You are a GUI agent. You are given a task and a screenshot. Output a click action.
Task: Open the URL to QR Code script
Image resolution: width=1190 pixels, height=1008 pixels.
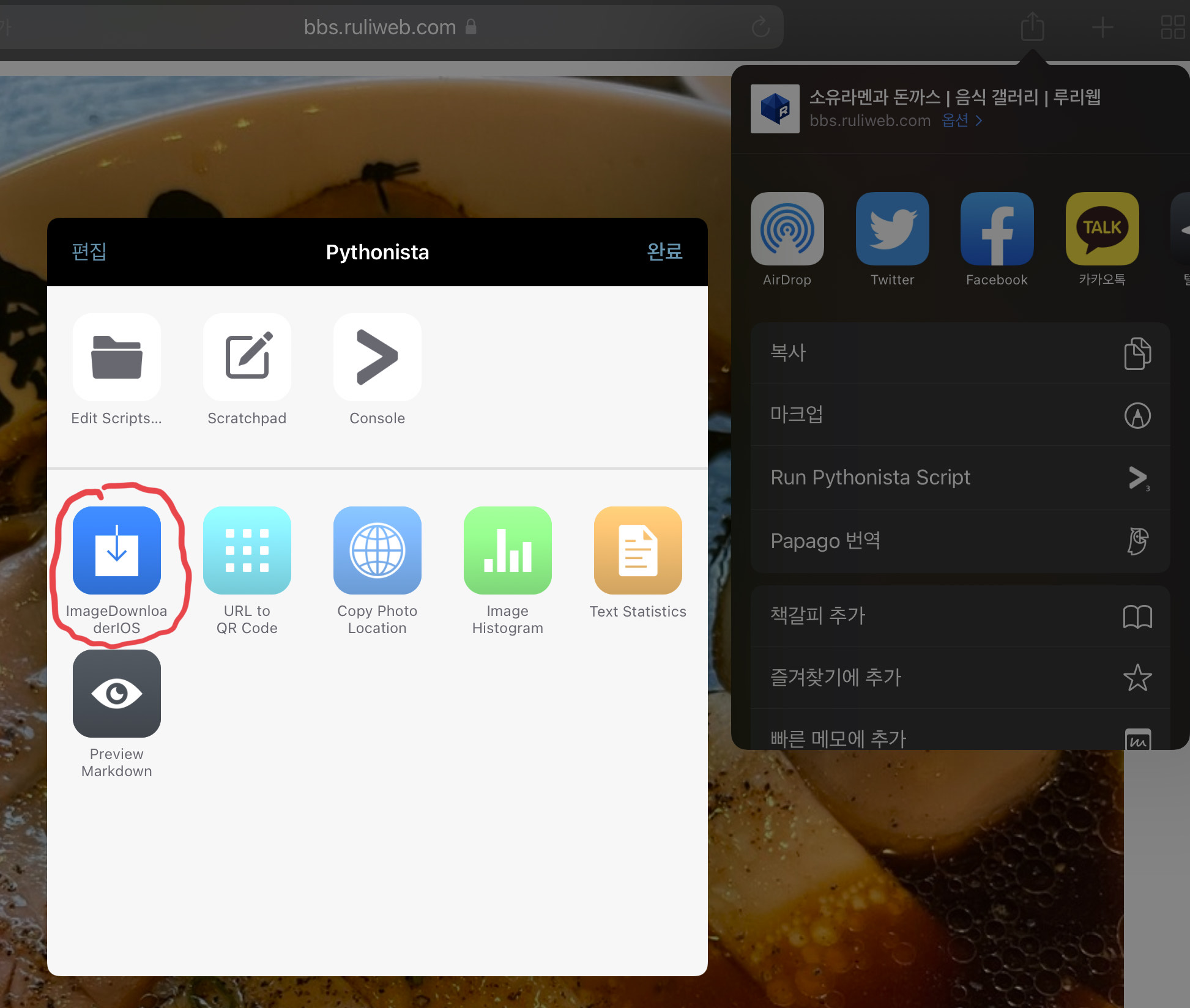point(247,550)
